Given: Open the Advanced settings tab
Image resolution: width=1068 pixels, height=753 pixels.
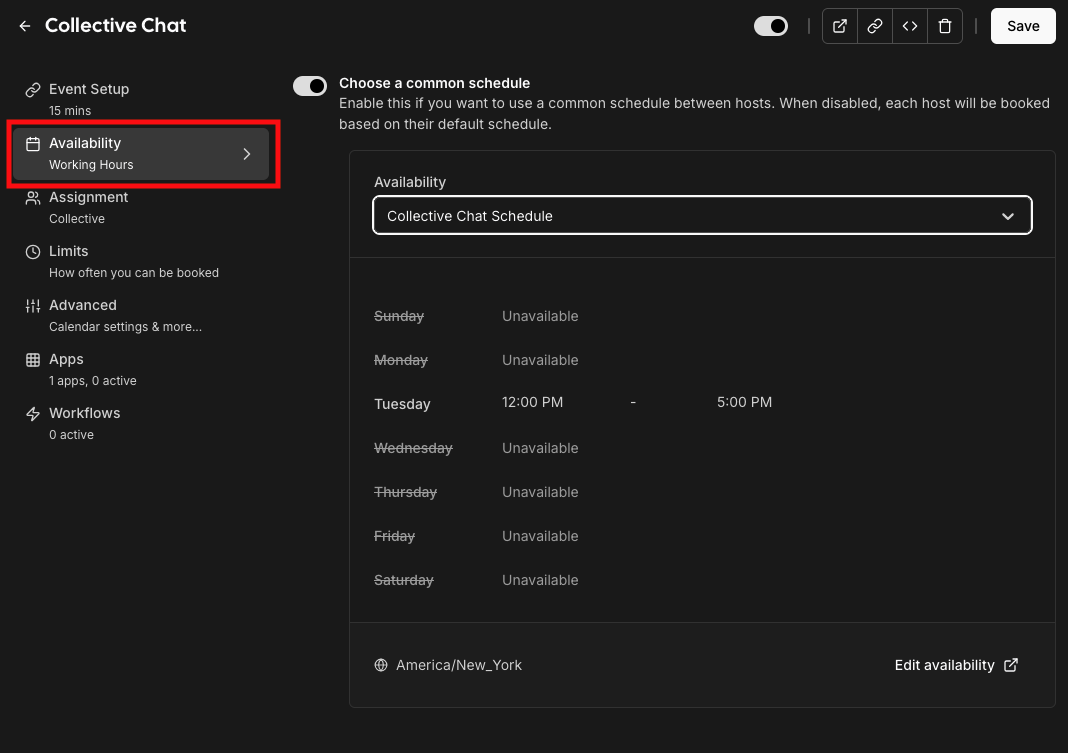Looking at the screenshot, I should (141, 316).
